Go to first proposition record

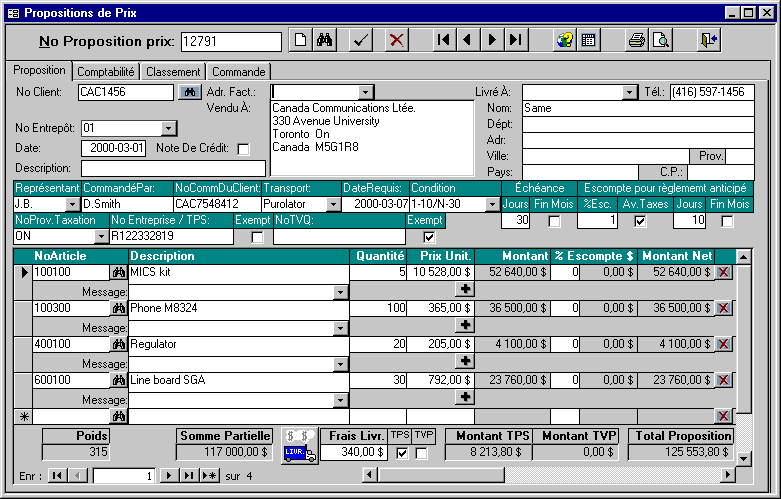(x=443, y=40)
